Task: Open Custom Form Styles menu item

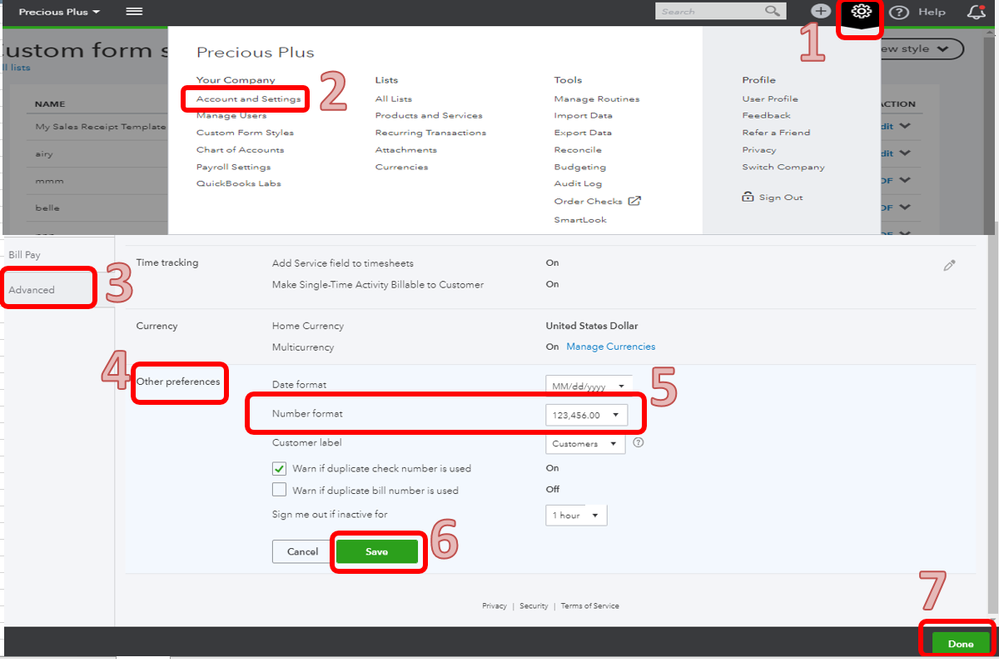Action: (245, 133)
